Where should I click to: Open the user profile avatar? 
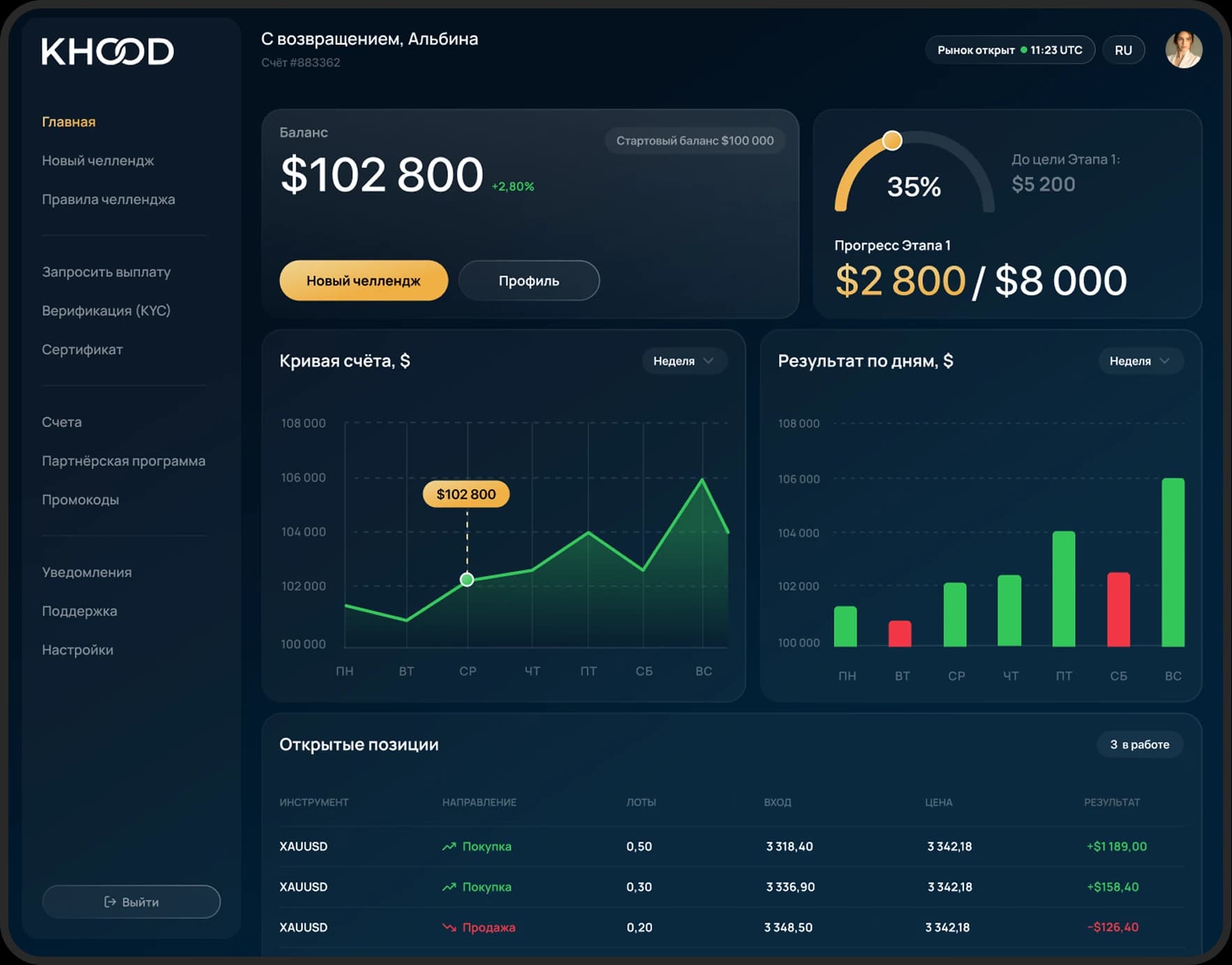(1183, 50)
